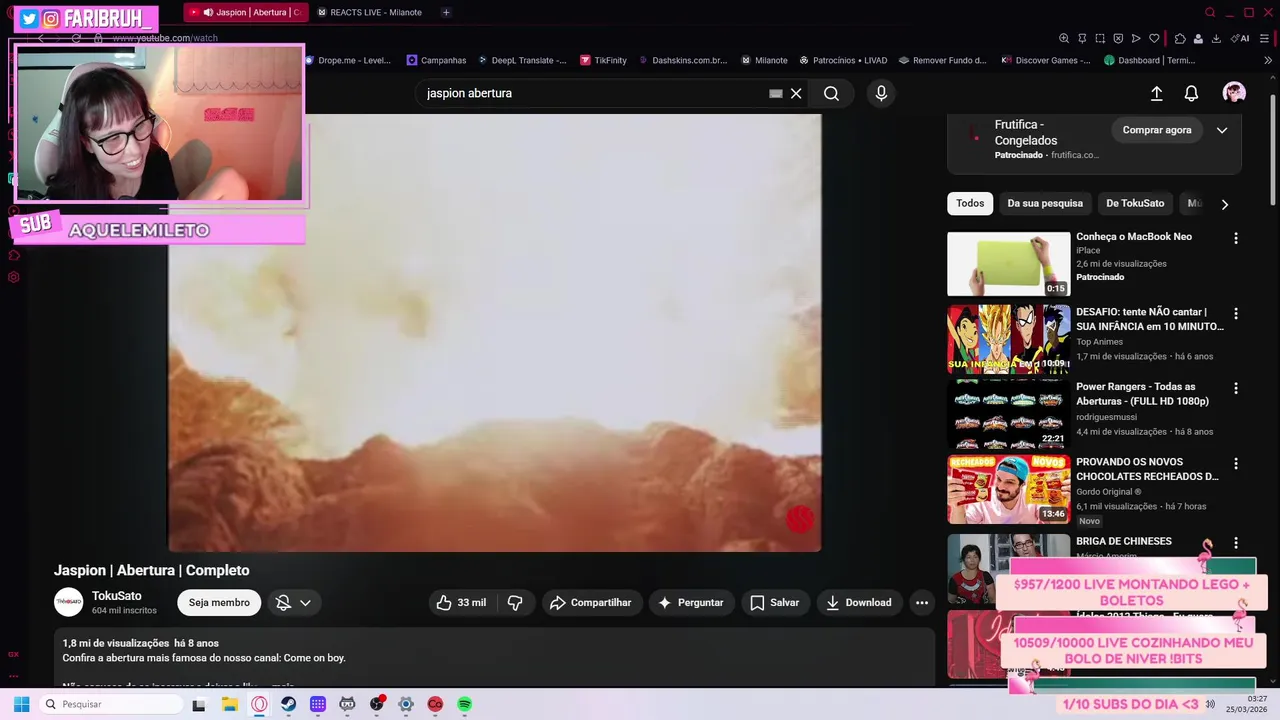Click the heart bookmark icon in toolbar
The image size is (1280, 720).
pyautogui.click(x=1154, y=38)
